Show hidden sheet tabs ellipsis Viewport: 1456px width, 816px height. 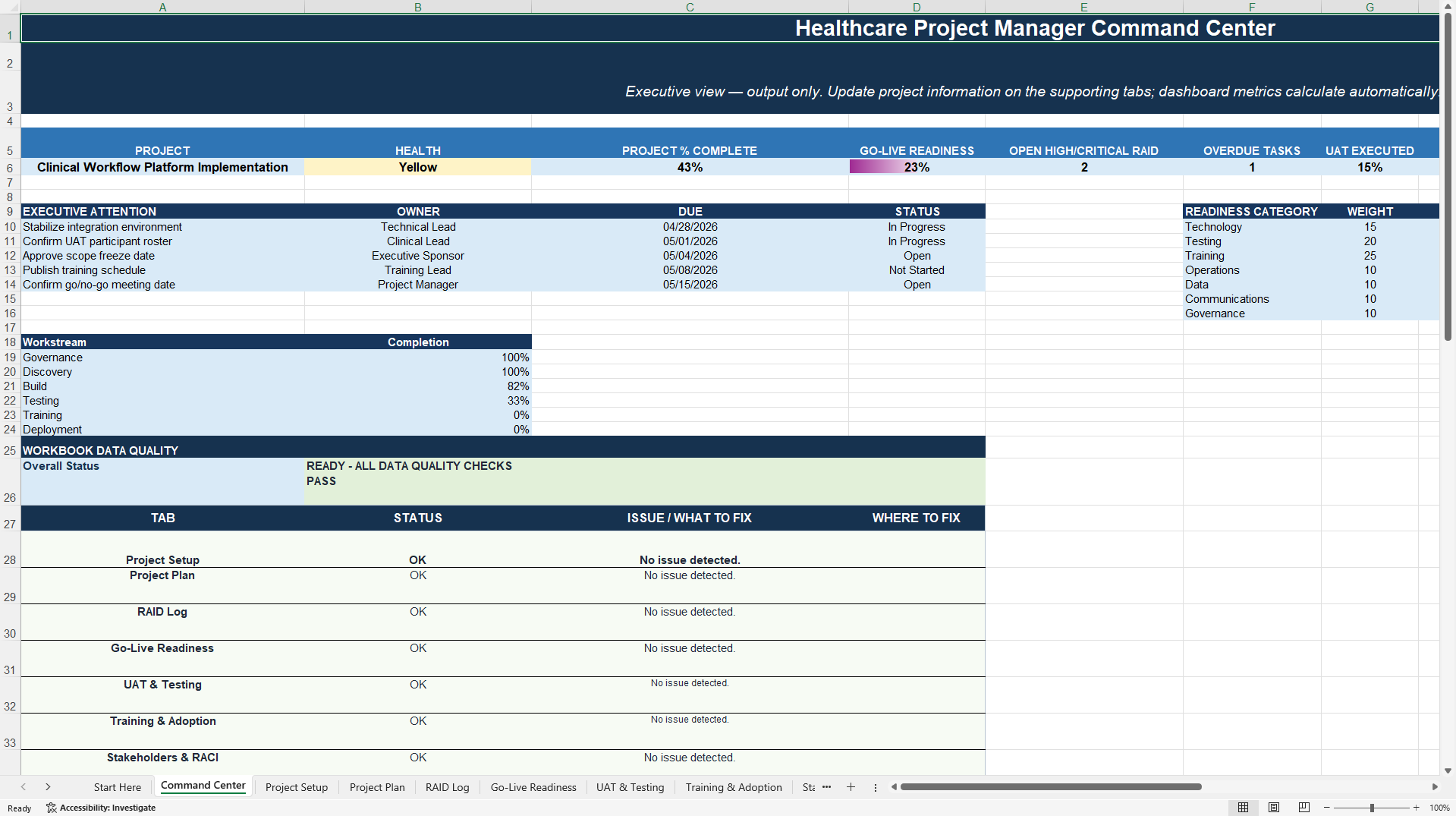point(826,787)
